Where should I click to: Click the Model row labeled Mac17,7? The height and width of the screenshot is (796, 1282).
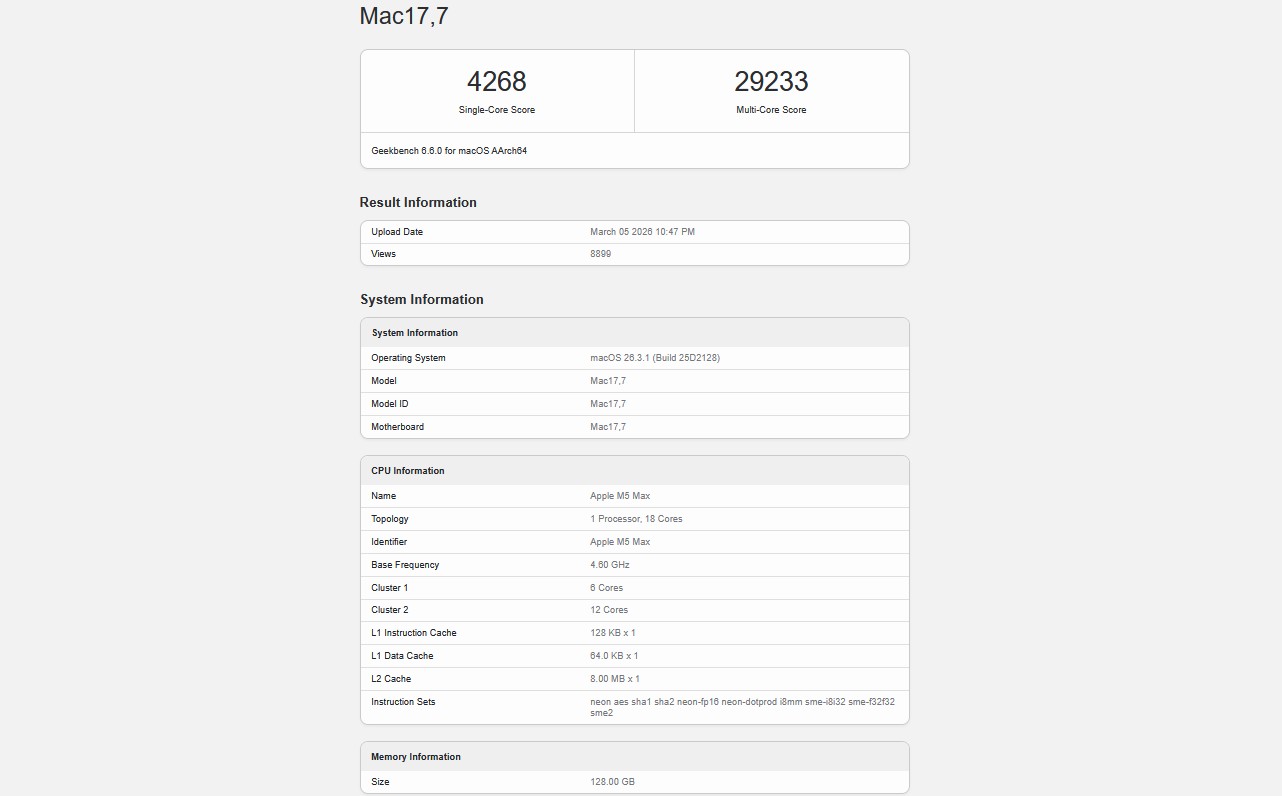(609, 380)
